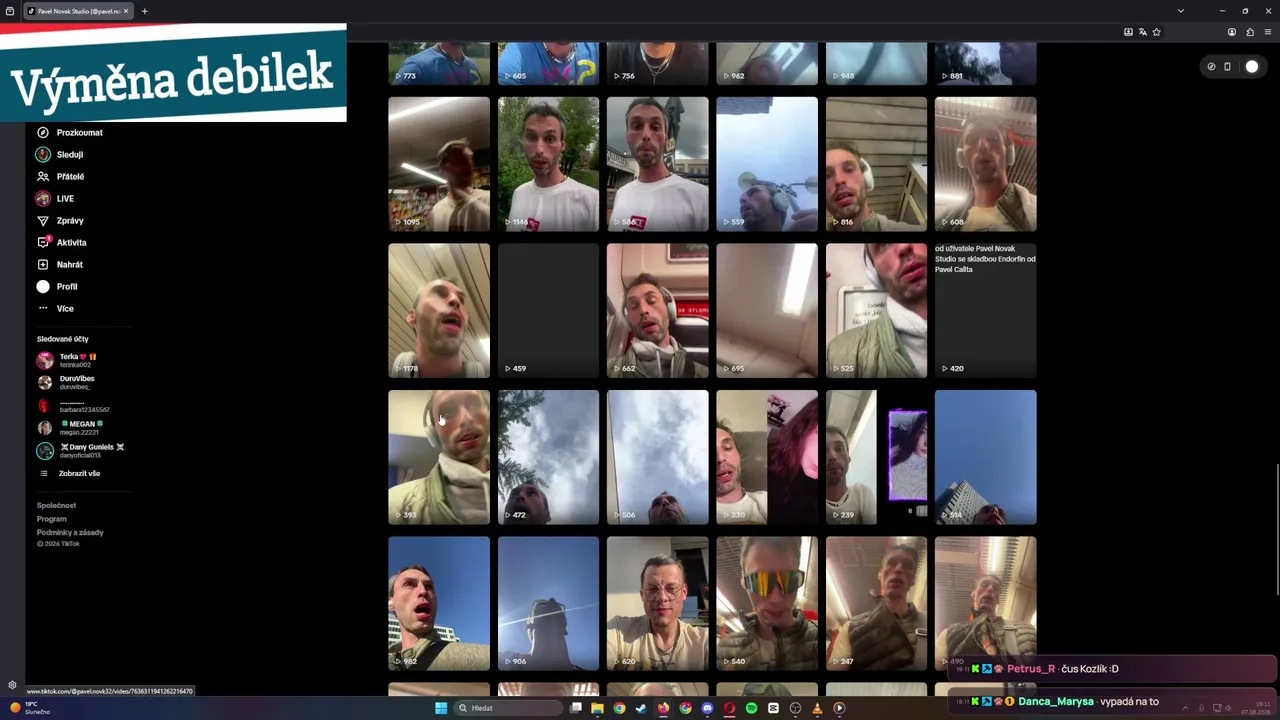The width and height of the screenshot is (1280, 720).
Task: Open the video with 816 views
Action: (876, 164)
